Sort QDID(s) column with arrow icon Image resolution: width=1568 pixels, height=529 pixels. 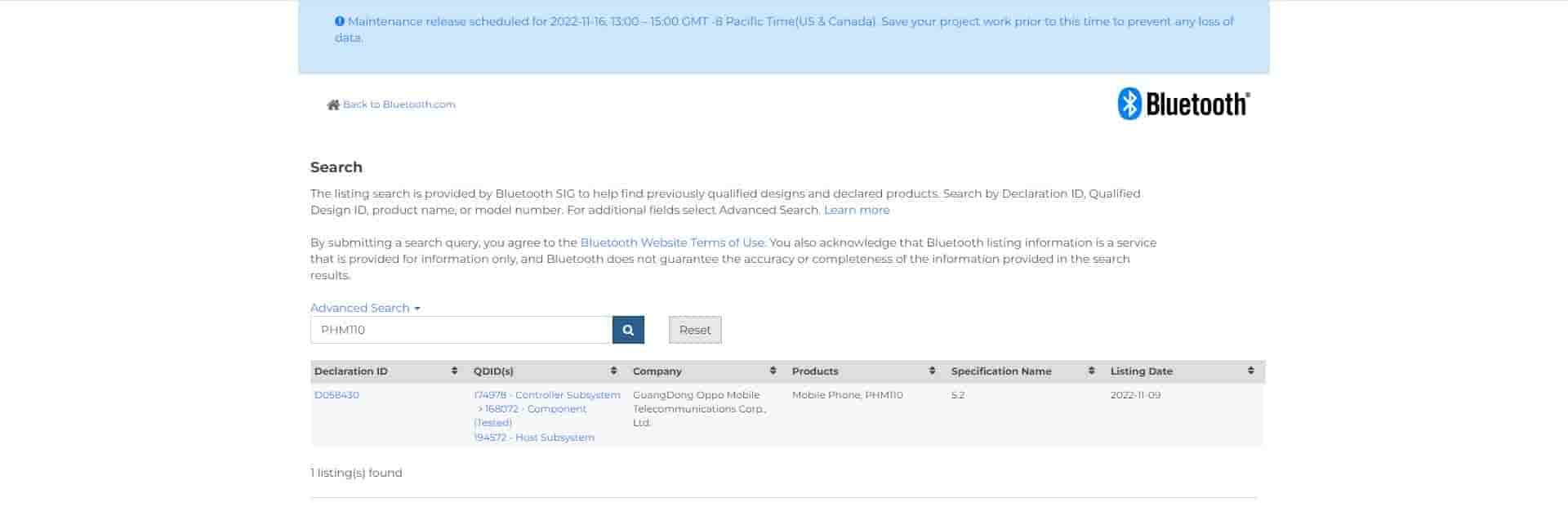[613, 371]
